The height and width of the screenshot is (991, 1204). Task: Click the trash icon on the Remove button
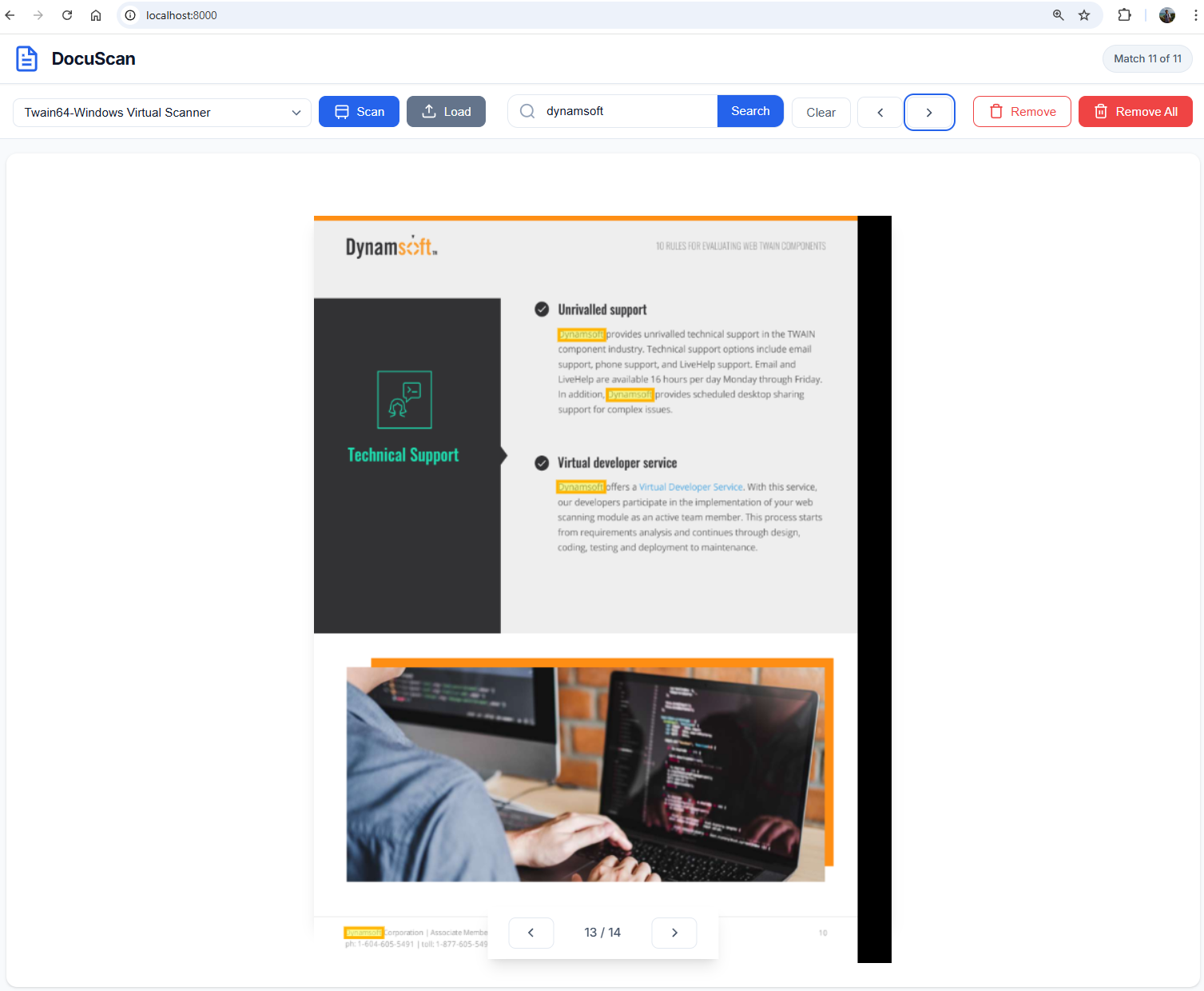(x=995, y=111)
